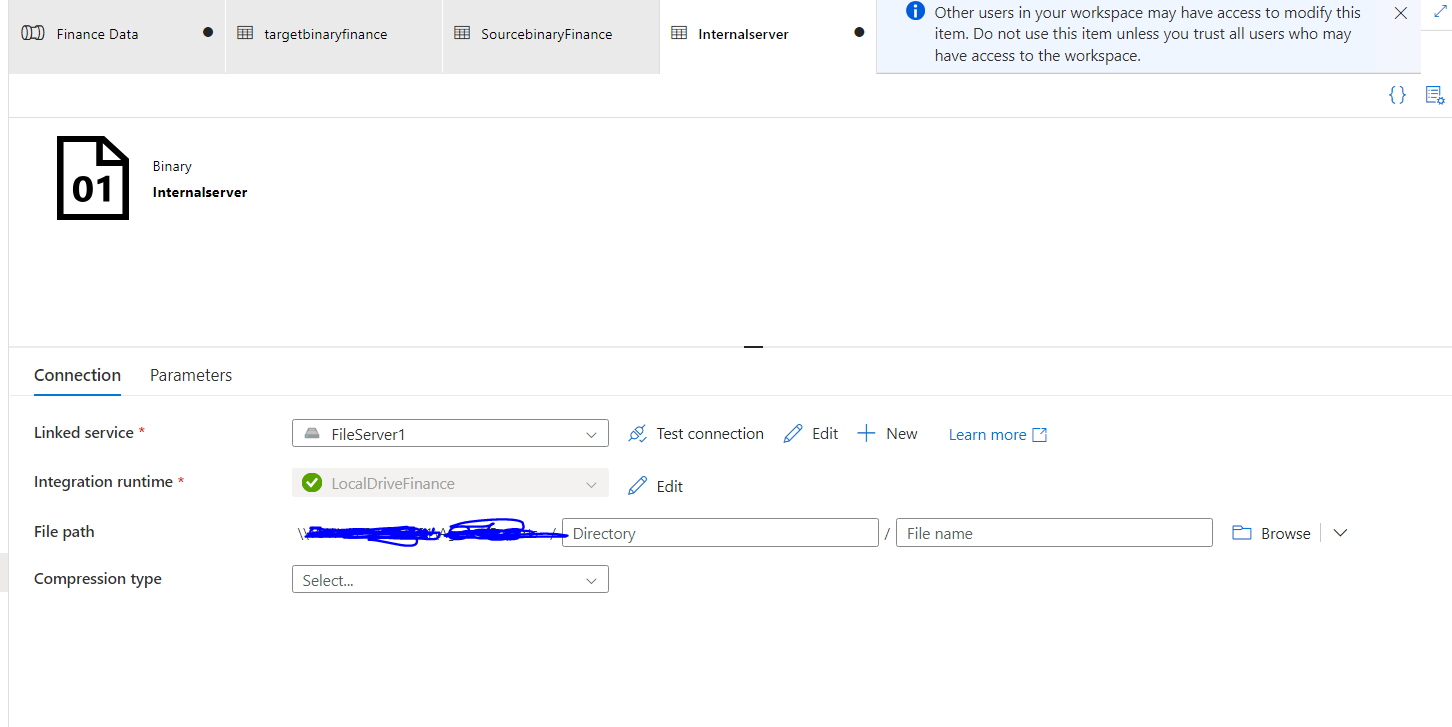
Task: Expand the file path options chevron
Action: point(1339,532)
